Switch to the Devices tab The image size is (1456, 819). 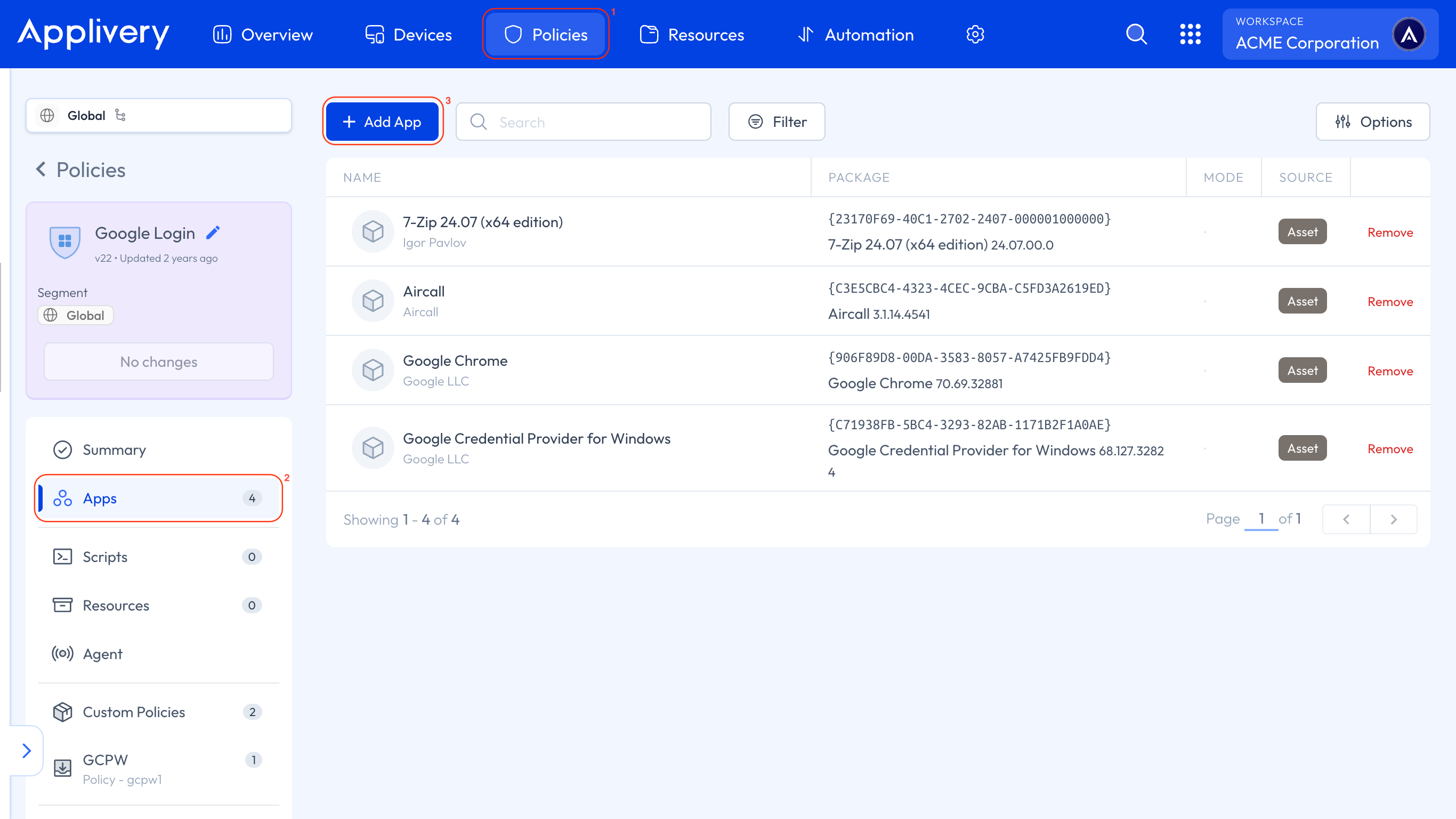[408, 35]
